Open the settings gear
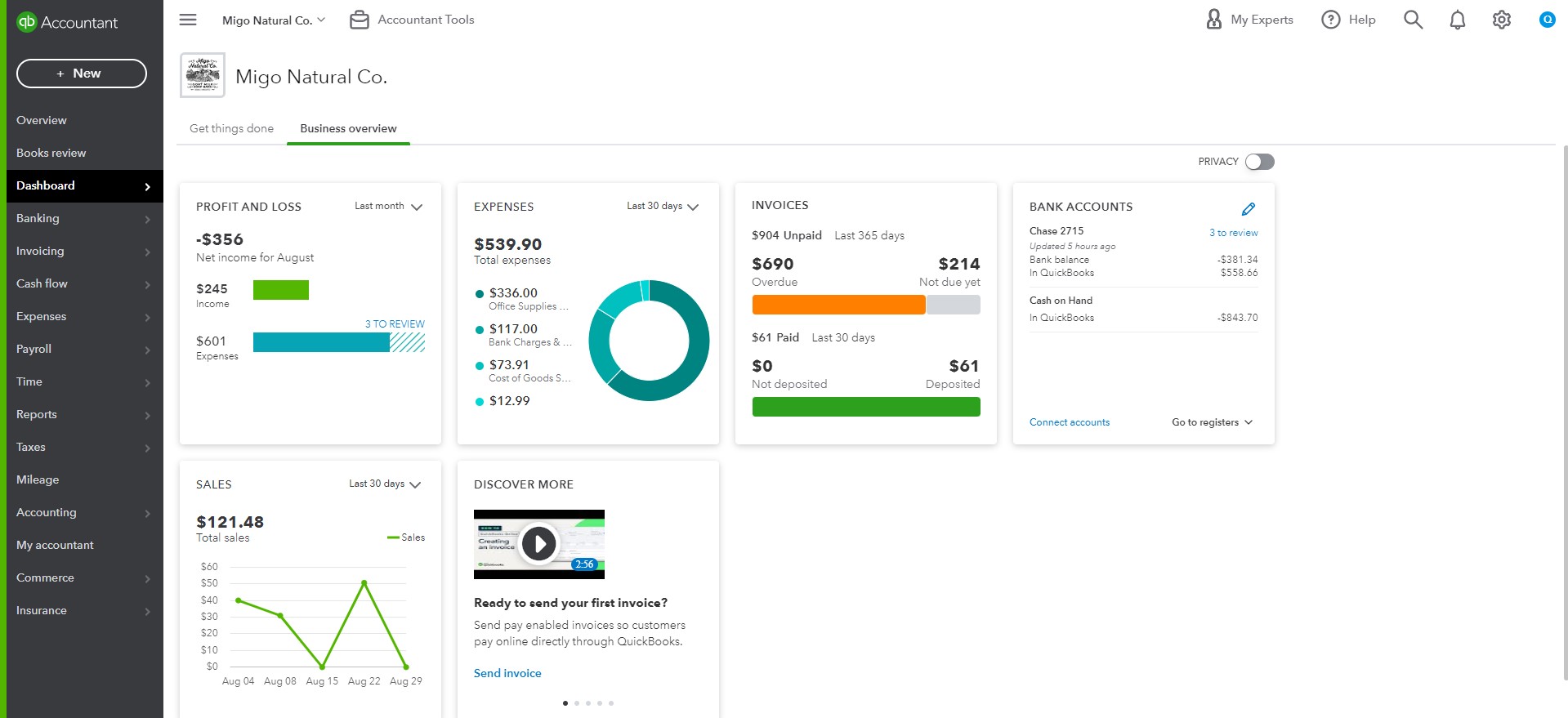This screenshot has height=718, width=1568. 1501,20
